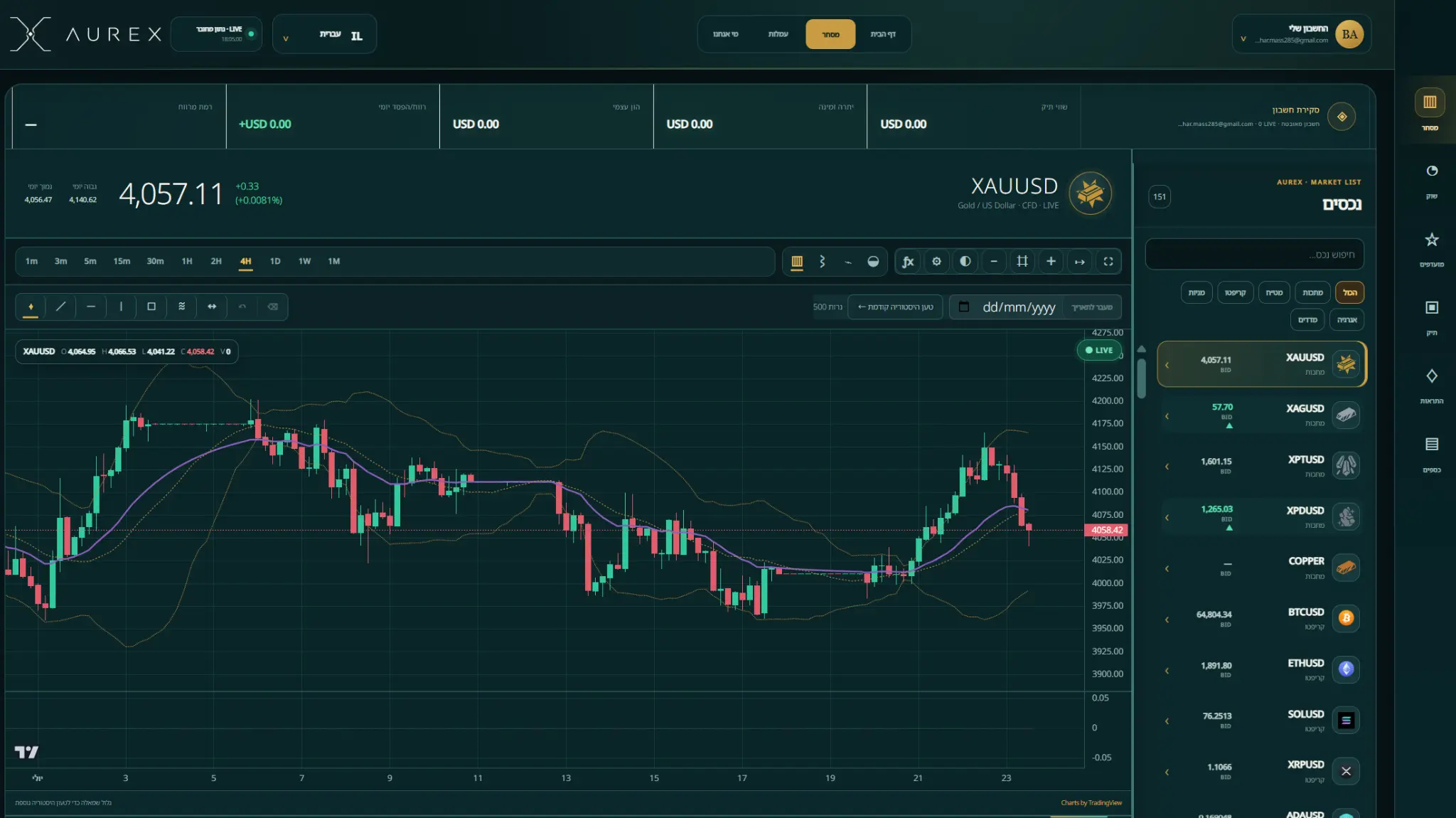Select the measure double-arrow tool

click(x=212, y=307)
